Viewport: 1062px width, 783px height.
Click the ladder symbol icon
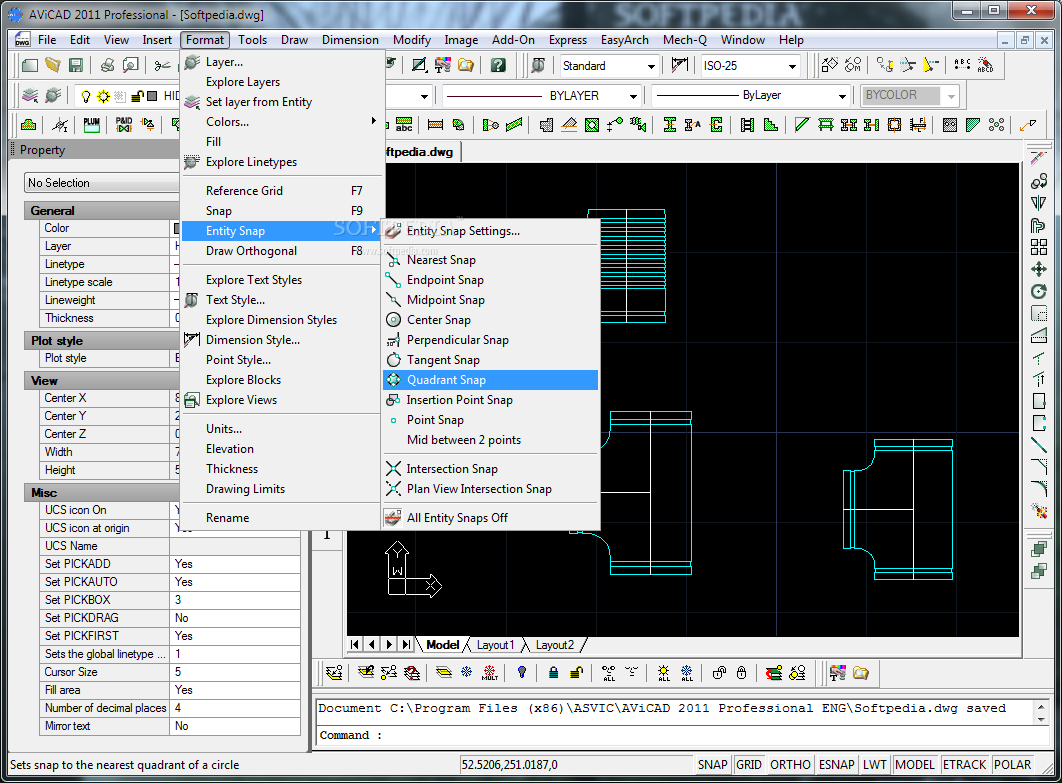pyautogui.click(x=747, y=125)
